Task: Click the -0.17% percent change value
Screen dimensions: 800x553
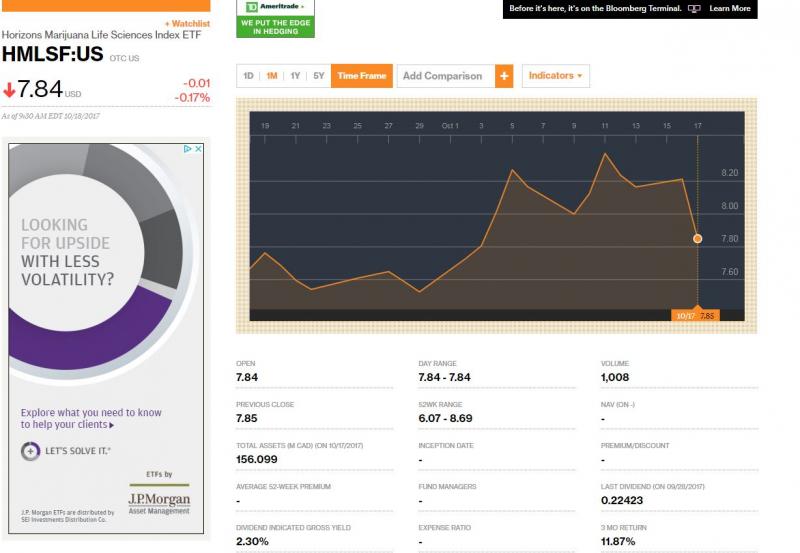Action: [x=192, y=97]
